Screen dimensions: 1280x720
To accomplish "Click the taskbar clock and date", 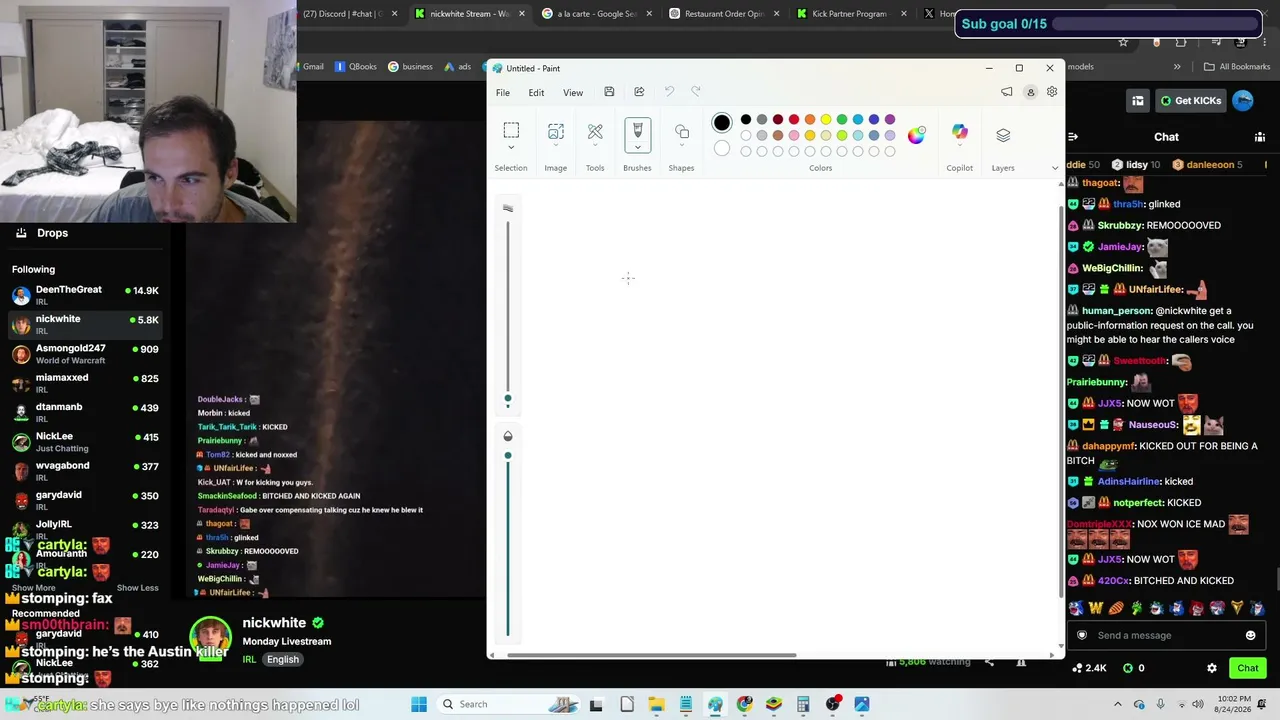I will [x=1235, y=704].
